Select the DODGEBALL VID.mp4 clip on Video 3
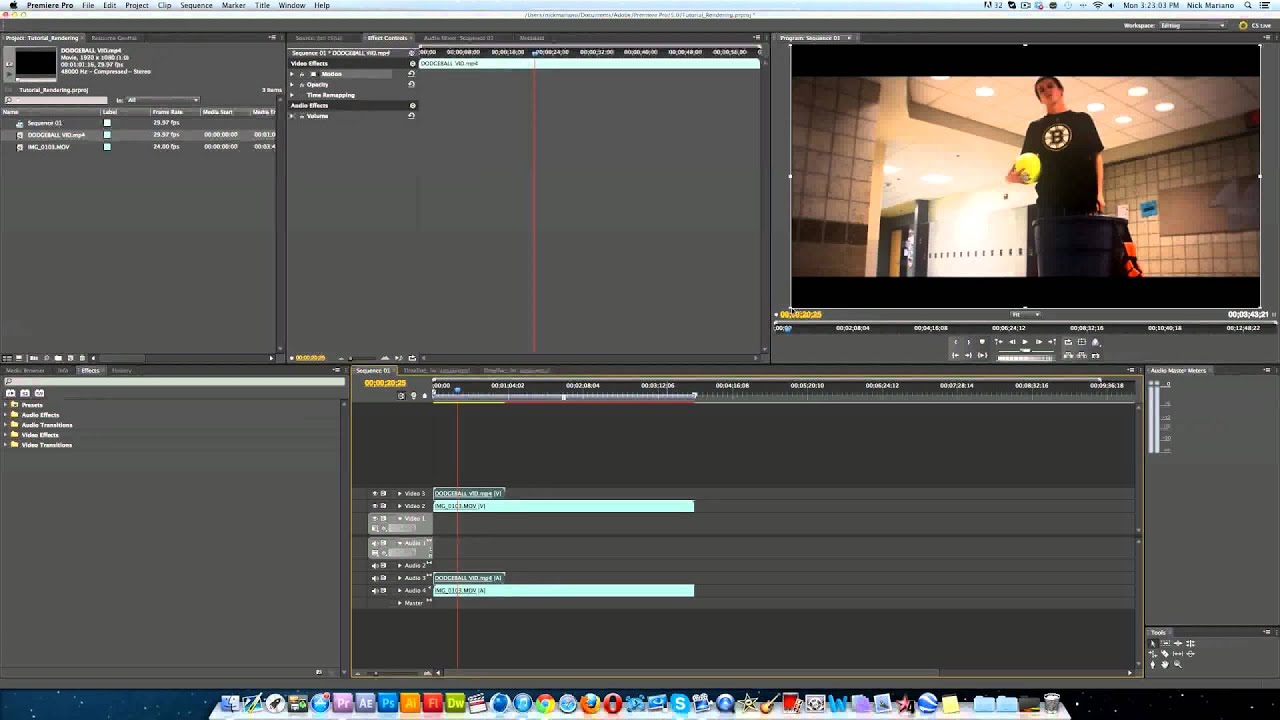Viewport: 1280px width, 720px height. [468, 493]
